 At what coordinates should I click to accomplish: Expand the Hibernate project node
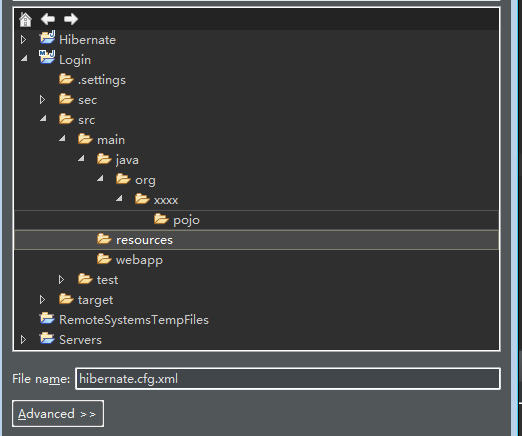[x=23, y=40]
